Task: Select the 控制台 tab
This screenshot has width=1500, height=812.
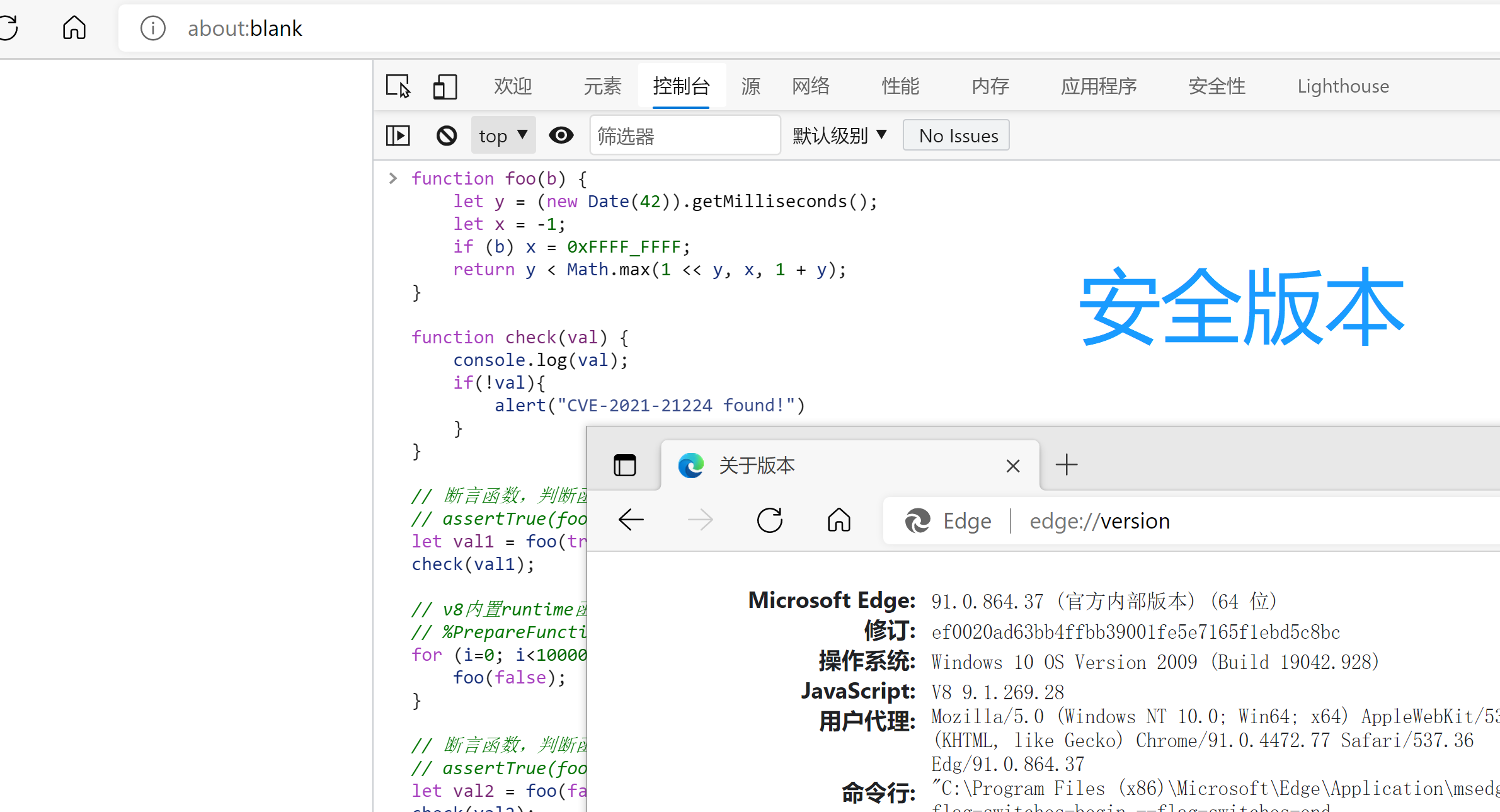Action: [x=682, y=86]
